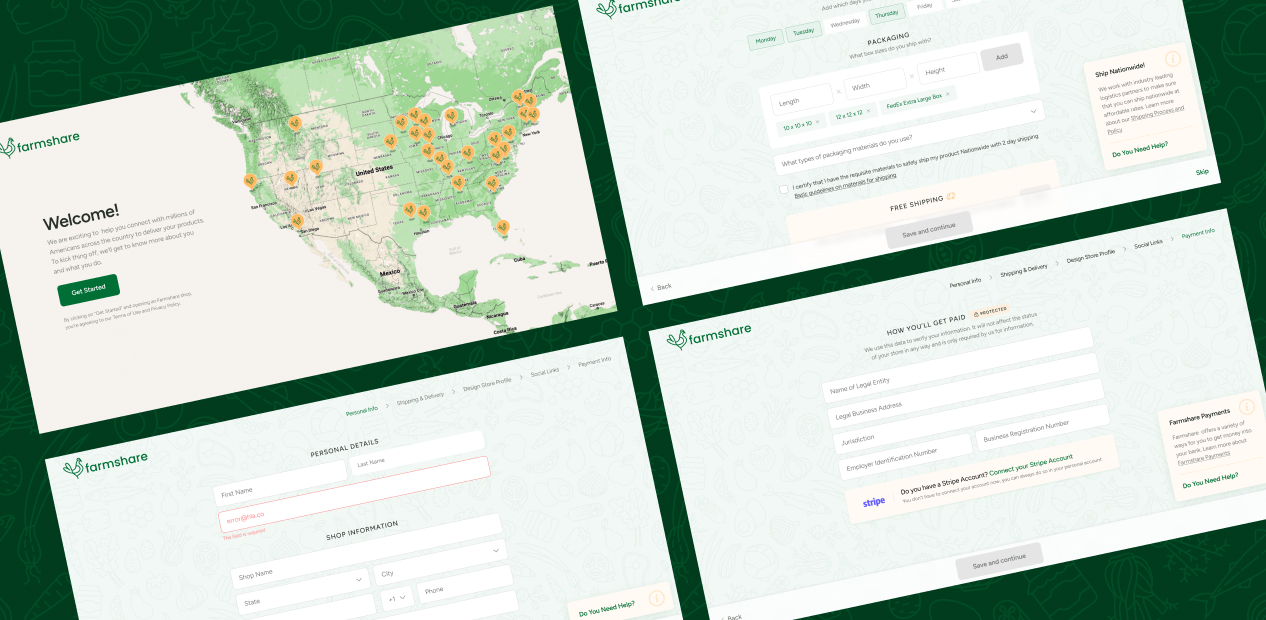Remove the FedEx Extra Large Box chip
The width and height of the screenshot is (1266, 620).
click(948, 92)
